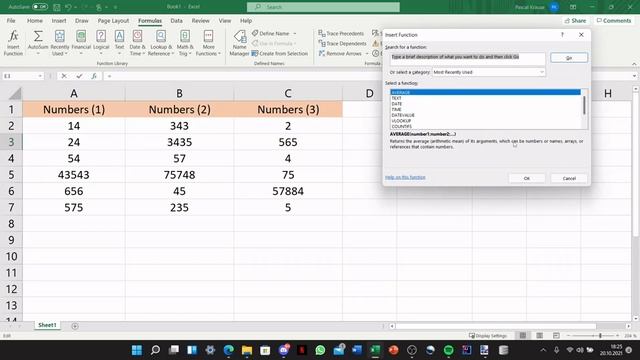Open Recently Used functions list
Screen dimensions: 640x360
[x=60, y=43]
